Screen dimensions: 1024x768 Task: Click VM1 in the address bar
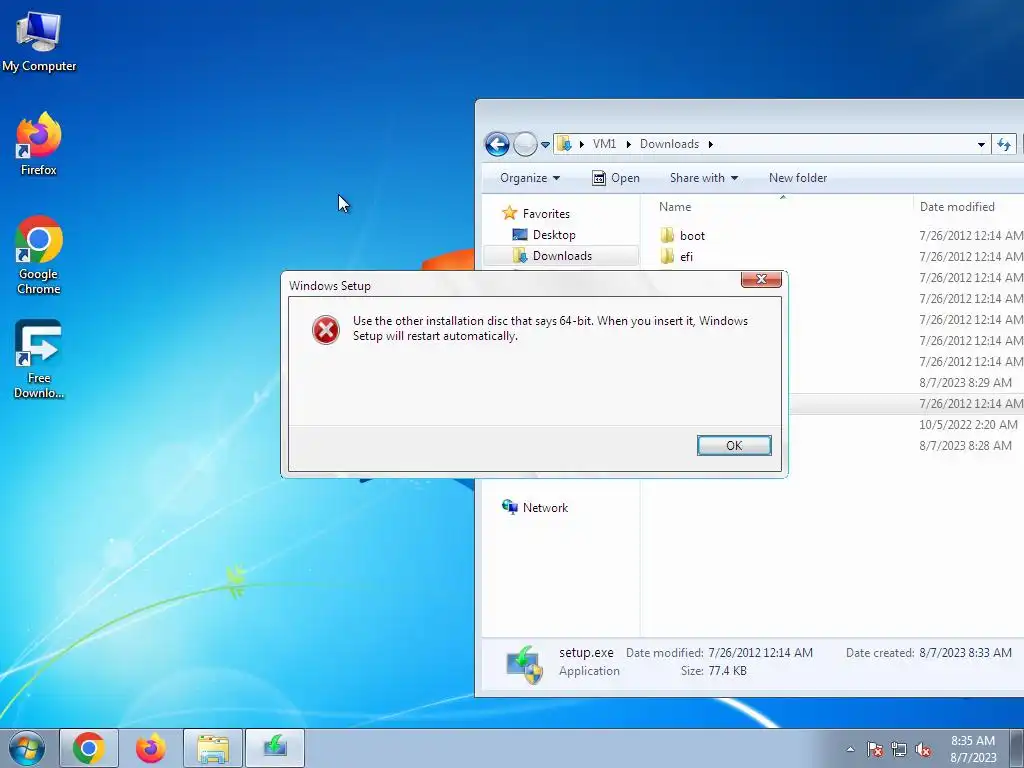tap(605, 144)
